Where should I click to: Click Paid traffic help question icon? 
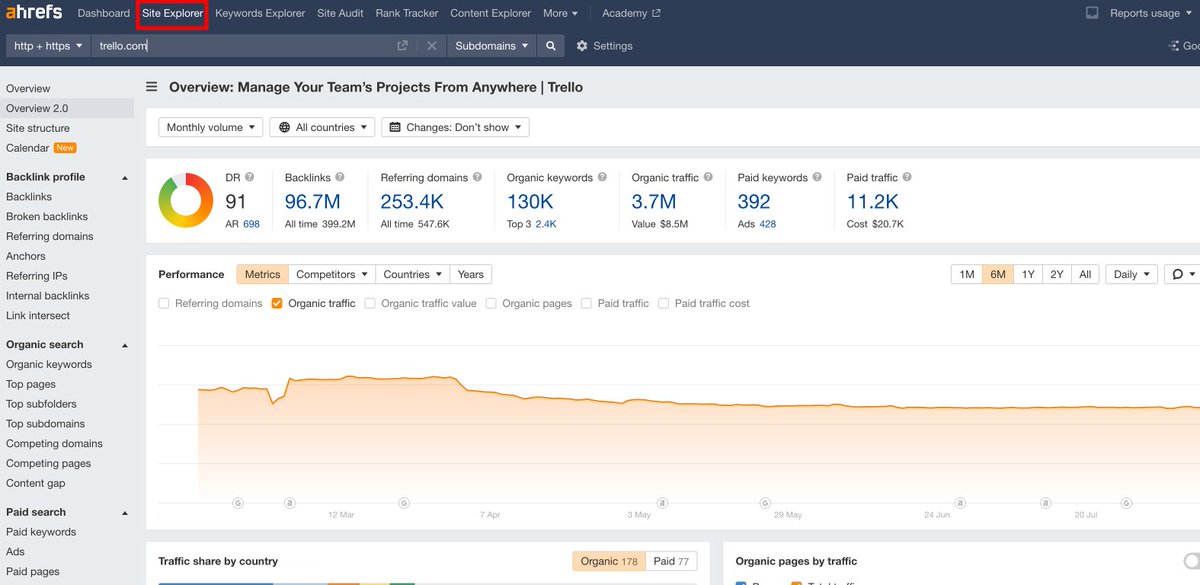907,177
